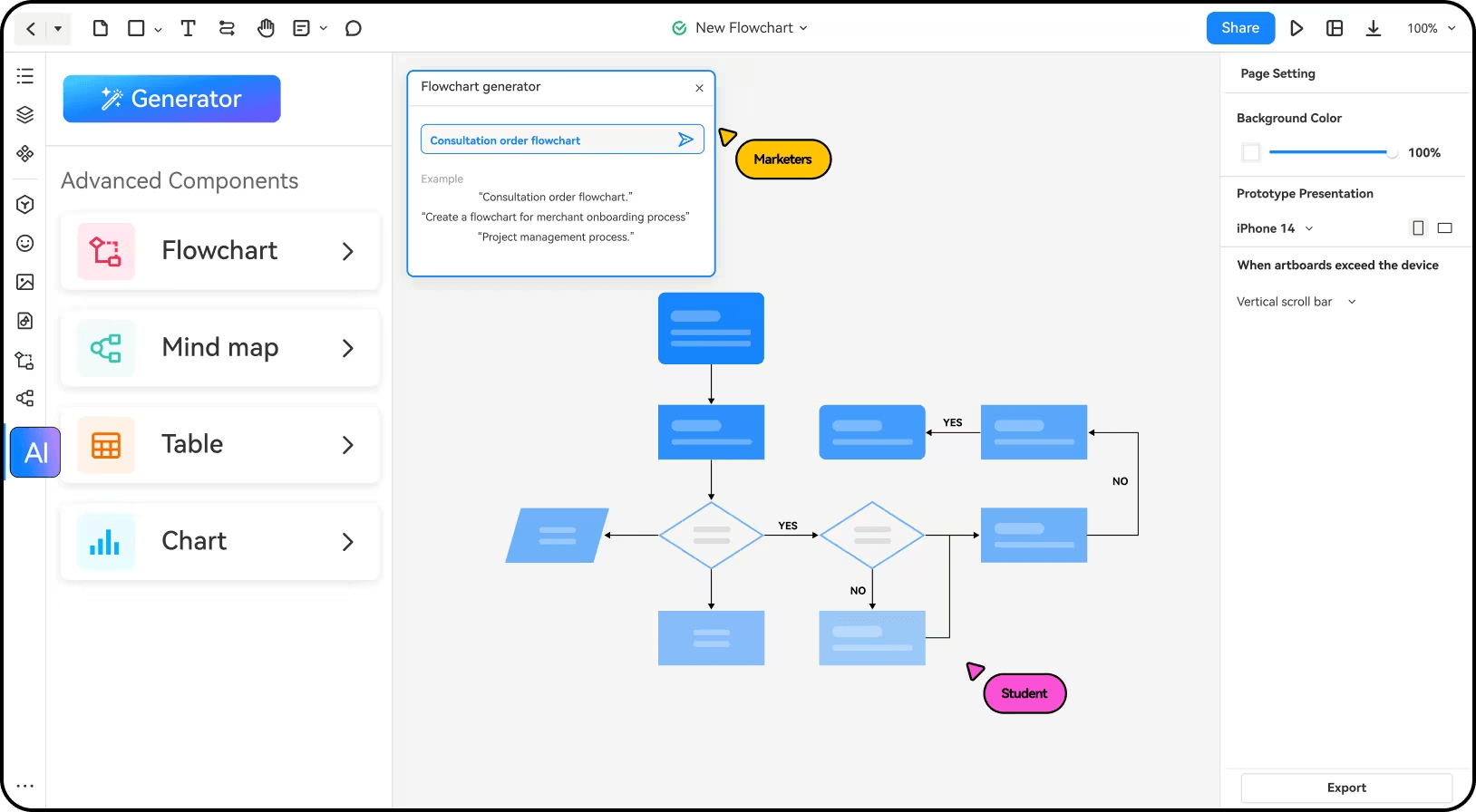Select portrait orientation icon
1476x812 pixels.
pyautogui.click(x=1418, y=228)
